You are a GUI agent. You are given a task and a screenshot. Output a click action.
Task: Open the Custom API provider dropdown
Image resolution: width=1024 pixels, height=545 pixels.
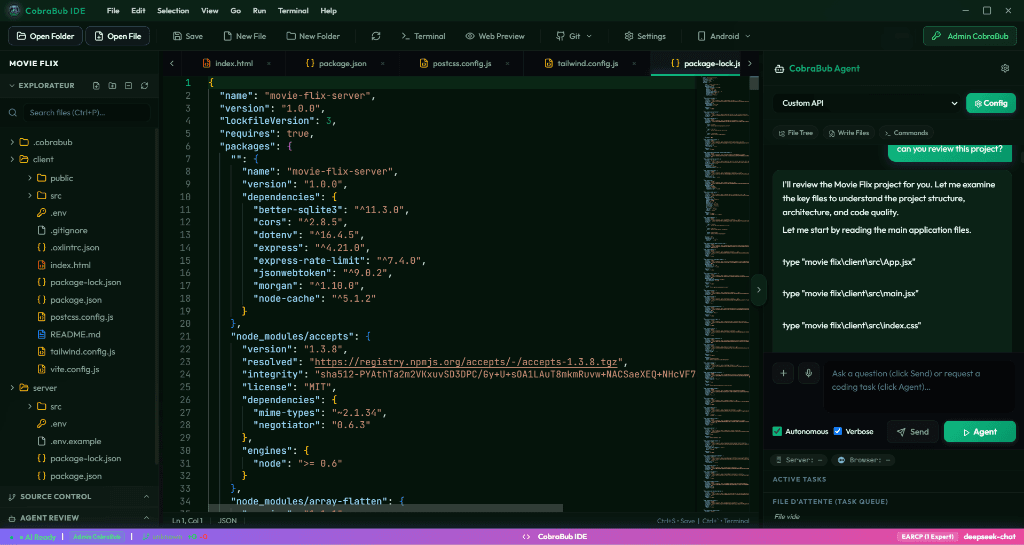point(867,103)
